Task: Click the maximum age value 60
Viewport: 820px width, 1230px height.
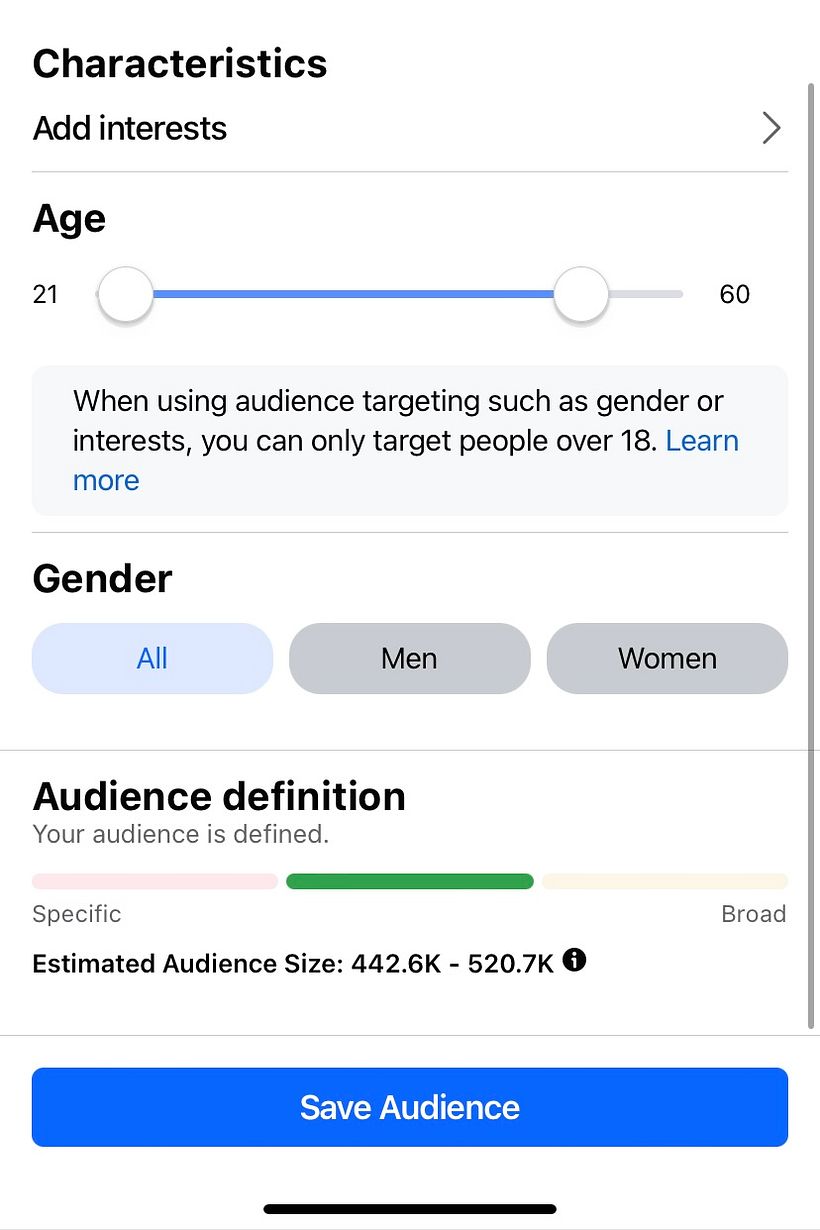Action: click(x=735, y=294)
